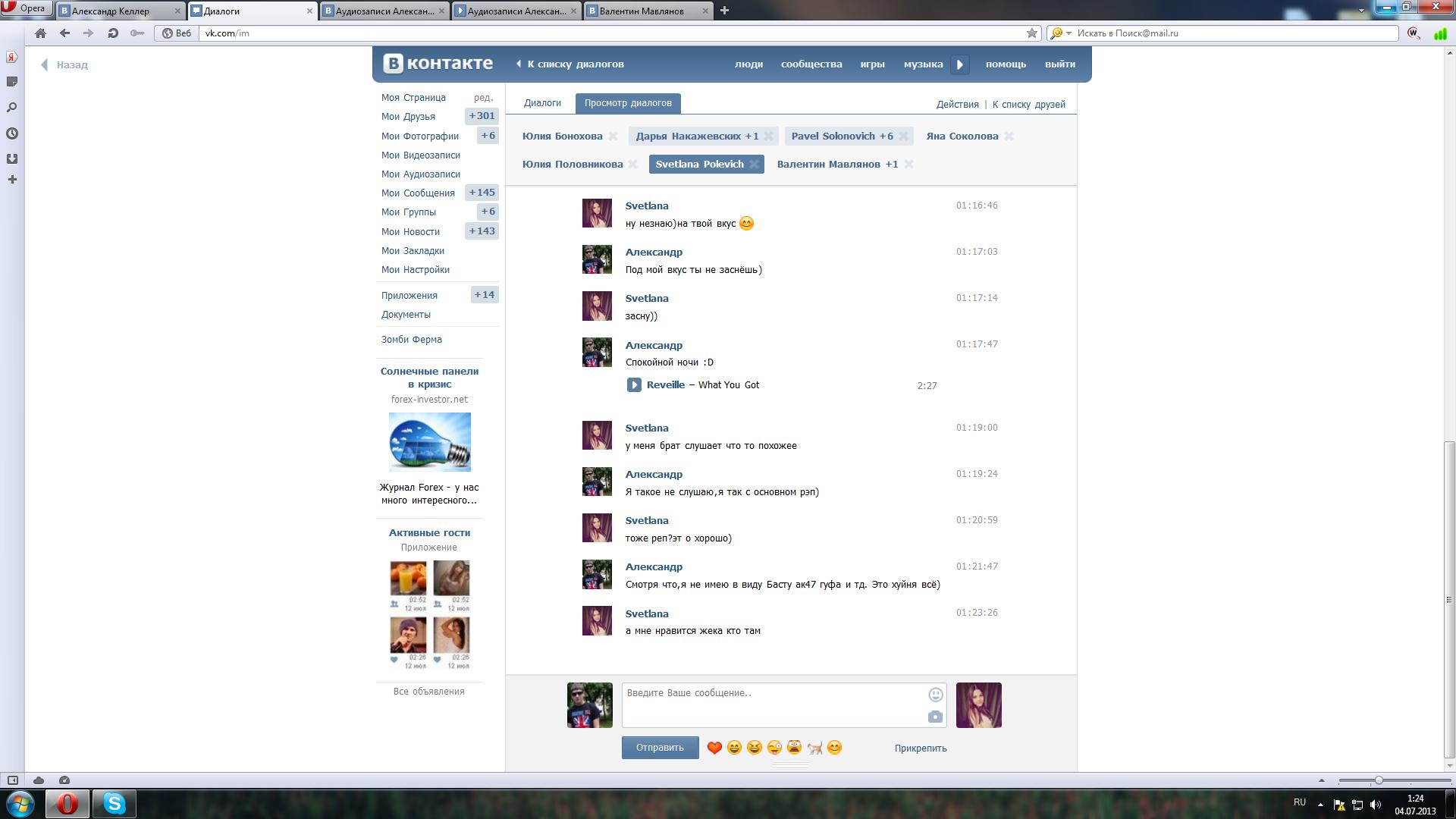Show hidden tray icons arrow

[1320, 805]
